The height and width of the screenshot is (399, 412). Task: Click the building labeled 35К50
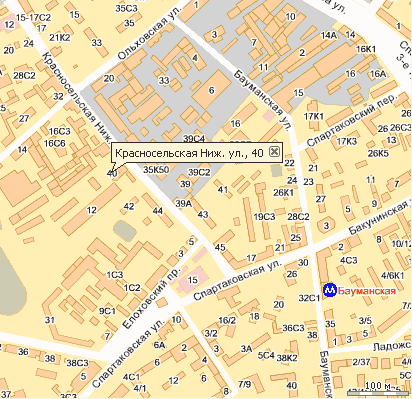[156, 169]
